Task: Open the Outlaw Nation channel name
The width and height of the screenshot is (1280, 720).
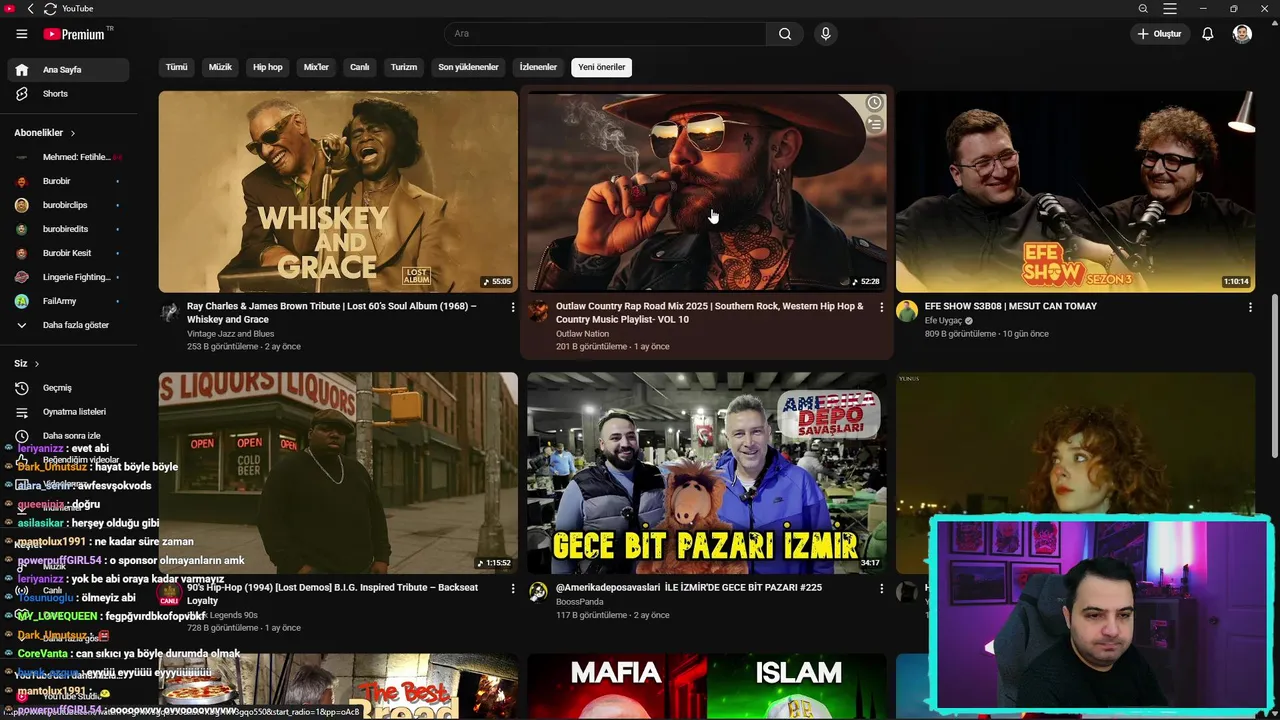Action: point(582,334)
